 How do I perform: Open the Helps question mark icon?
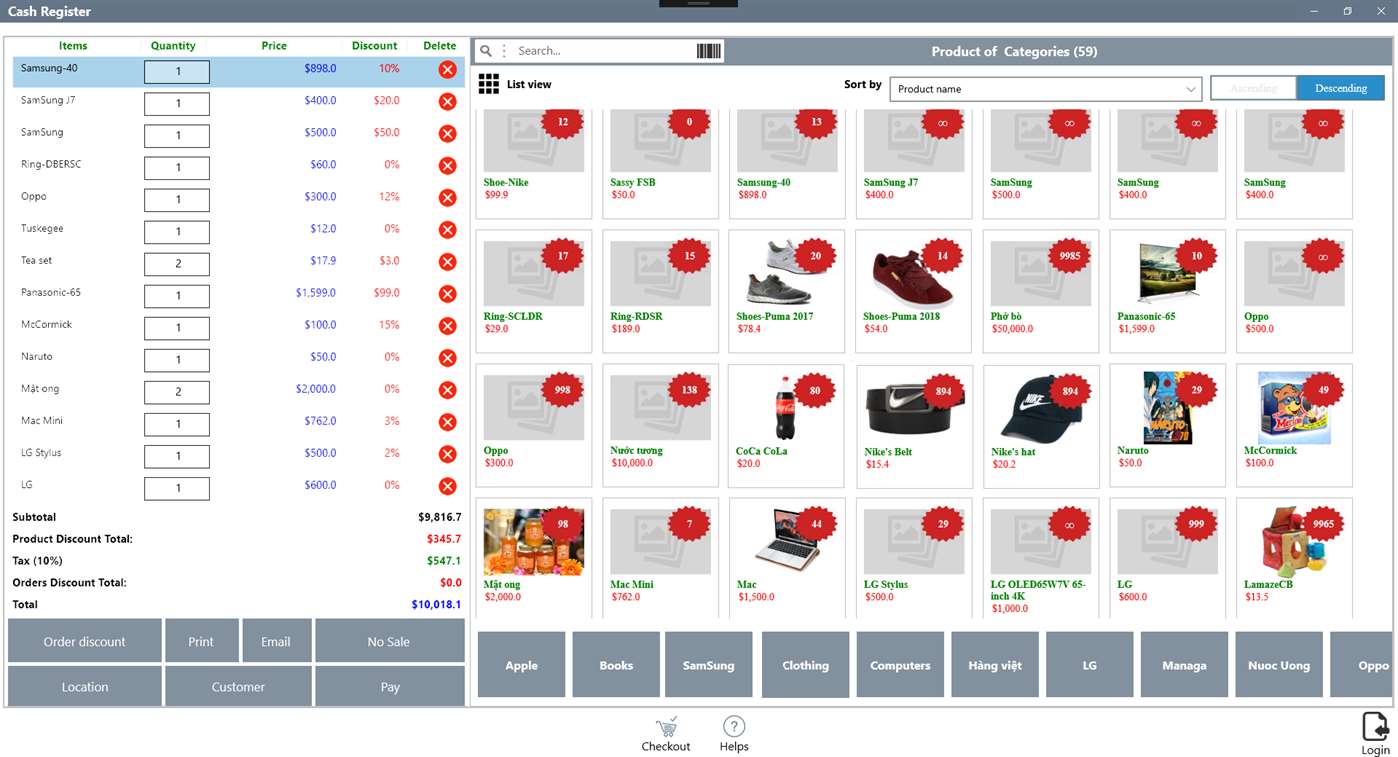[734, 727]
